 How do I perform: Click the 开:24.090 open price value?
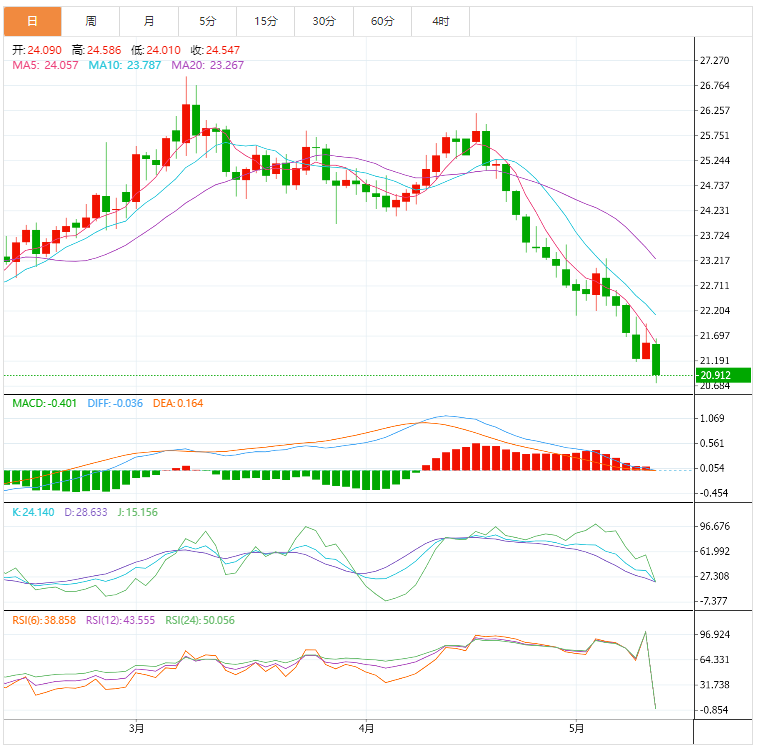coord(37,50)
